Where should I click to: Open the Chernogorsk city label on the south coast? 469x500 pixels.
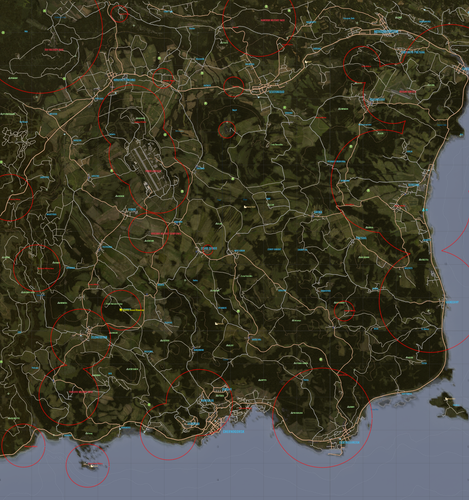point(233,431)
